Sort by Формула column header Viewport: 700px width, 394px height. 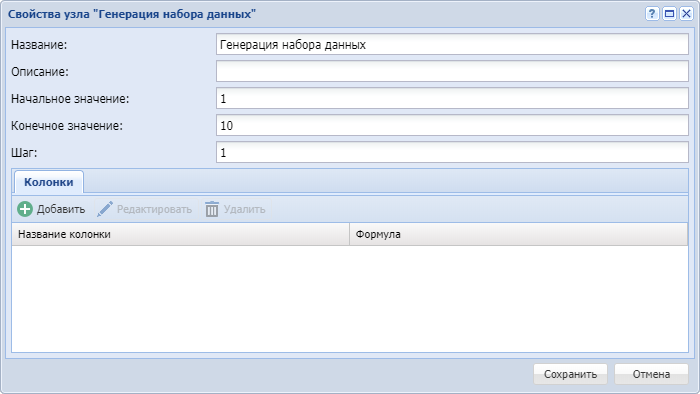click(518, 234)
